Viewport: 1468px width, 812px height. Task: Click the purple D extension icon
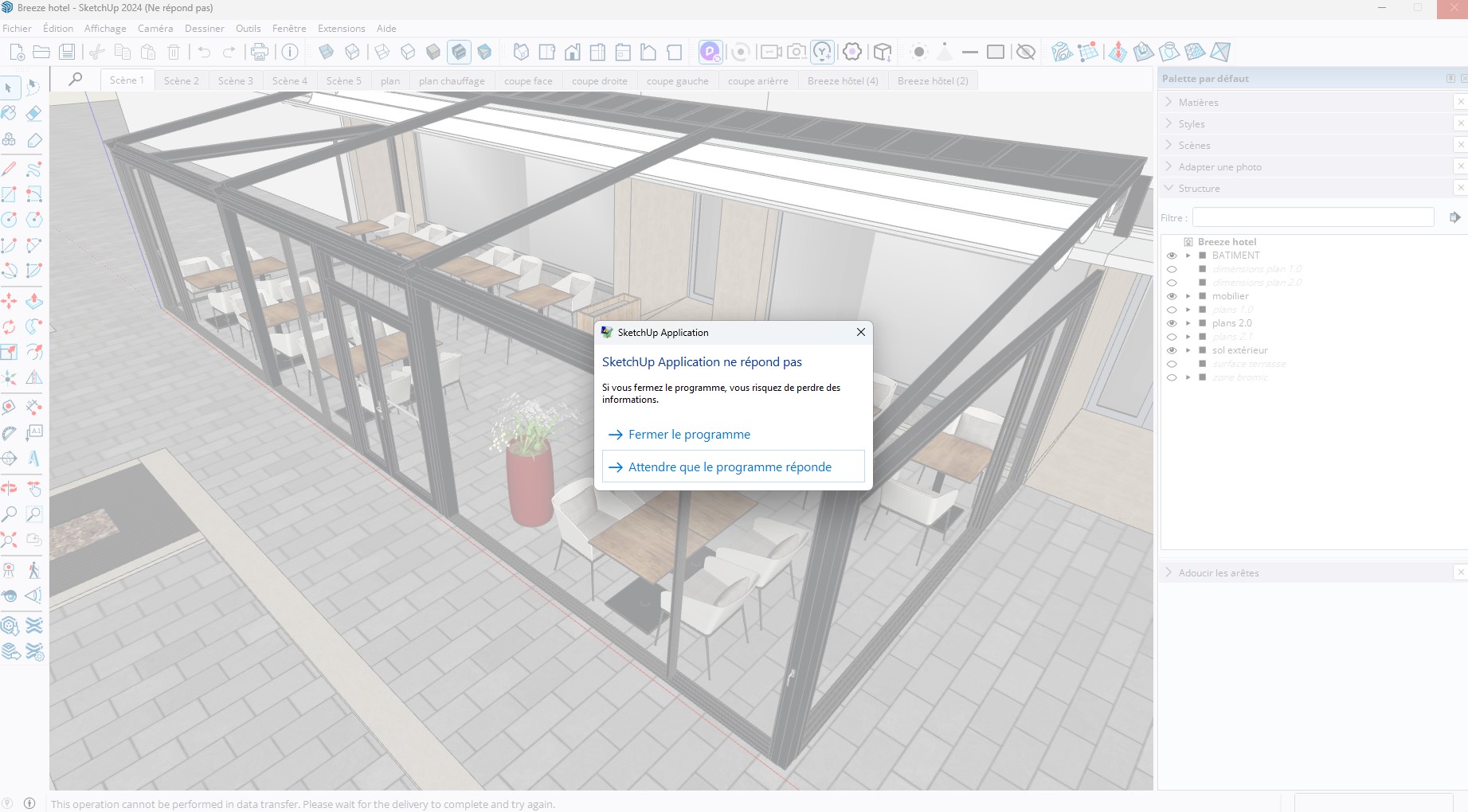tap(710, 52)
